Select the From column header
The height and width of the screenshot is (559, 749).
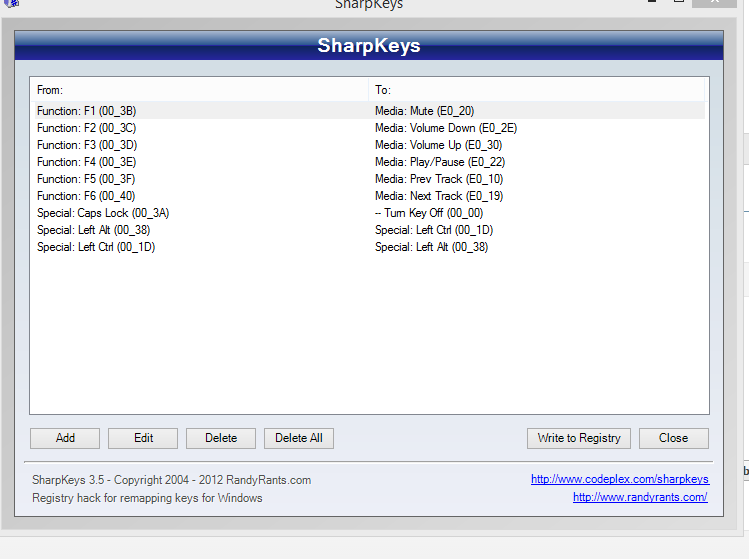(199, 90)
